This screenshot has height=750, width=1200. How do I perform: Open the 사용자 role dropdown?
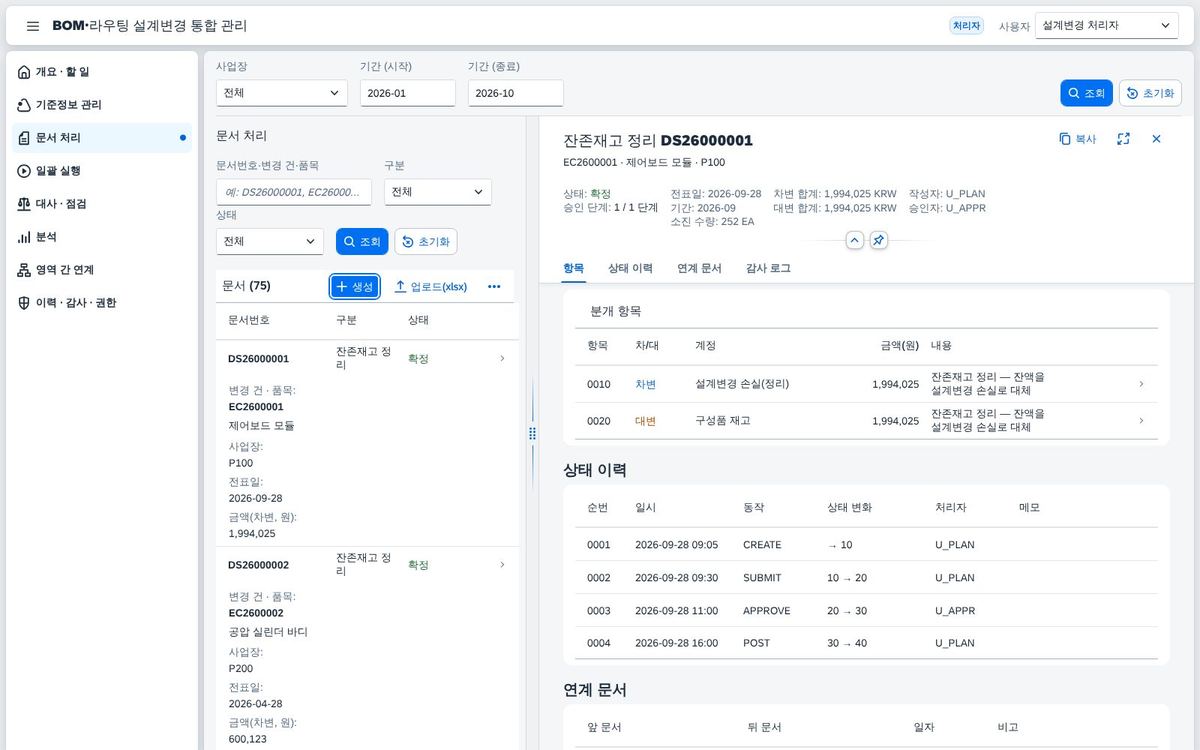(x=1106, y=26)
